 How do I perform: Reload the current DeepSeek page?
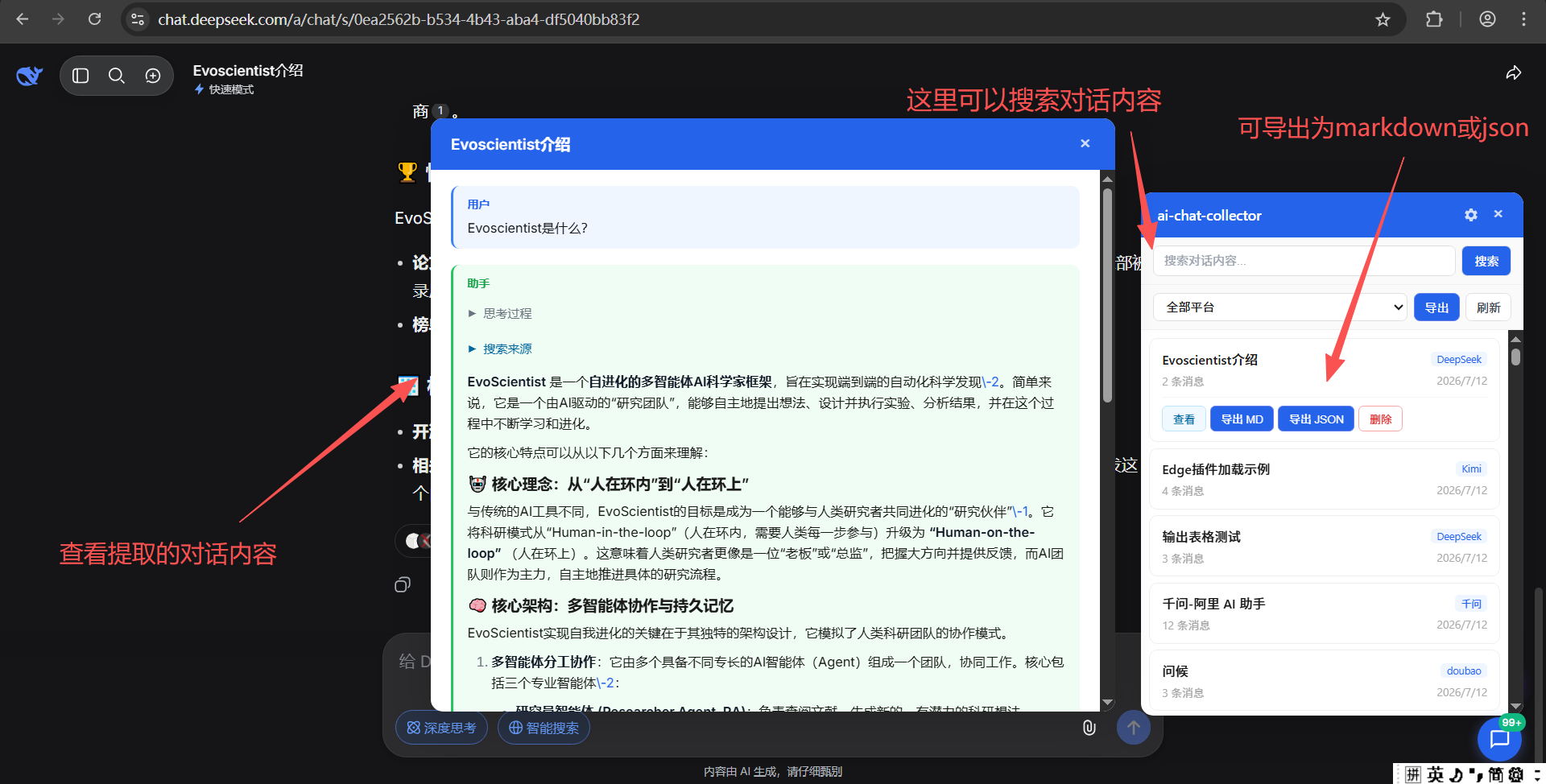tap(94, 19)
